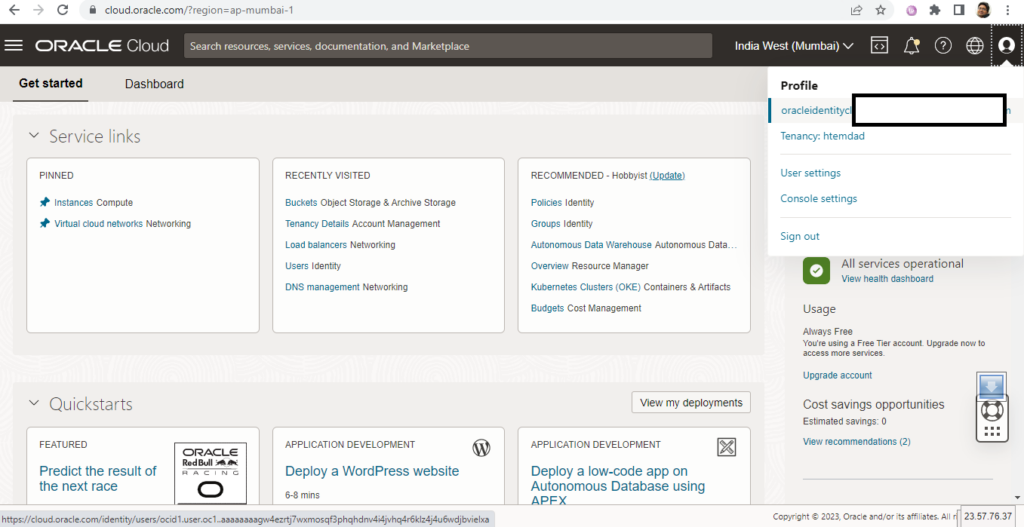The image size is (1024, 527).
Task: Open Tenancy: htemdad in profile menu
Action: tap(823, 136)
